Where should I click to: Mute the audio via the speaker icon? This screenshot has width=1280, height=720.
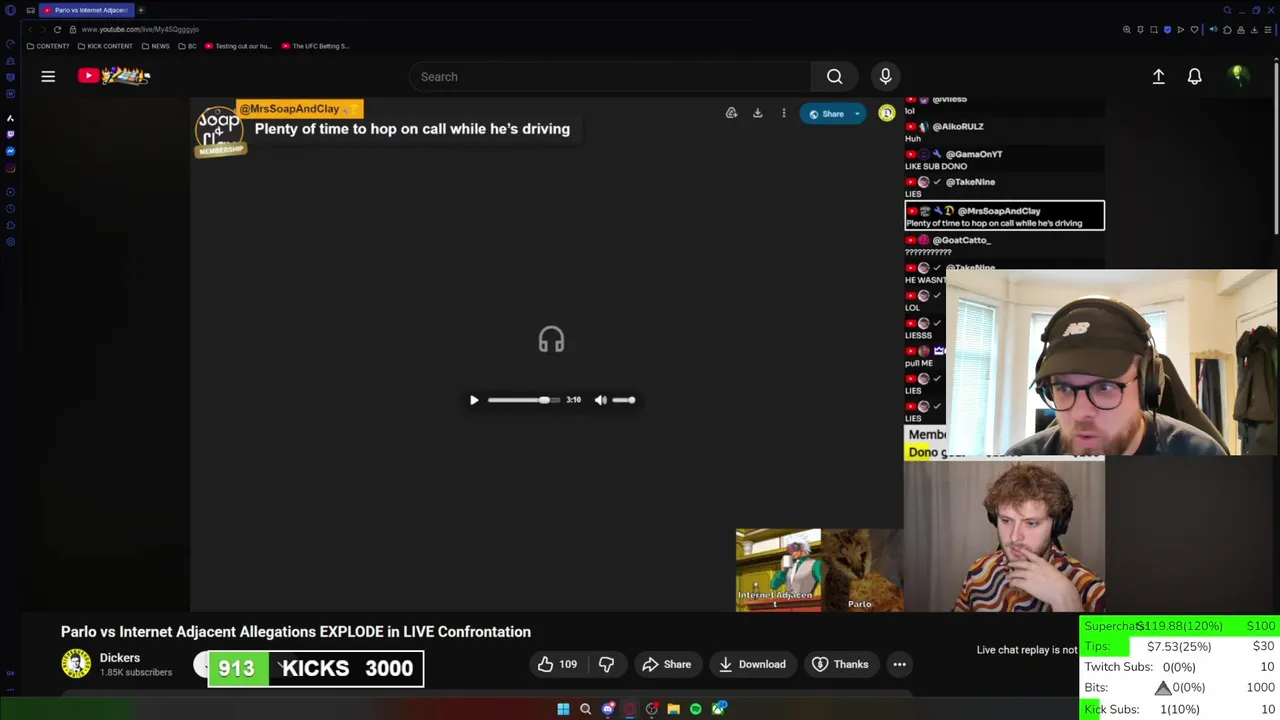(x=600, y=400)
